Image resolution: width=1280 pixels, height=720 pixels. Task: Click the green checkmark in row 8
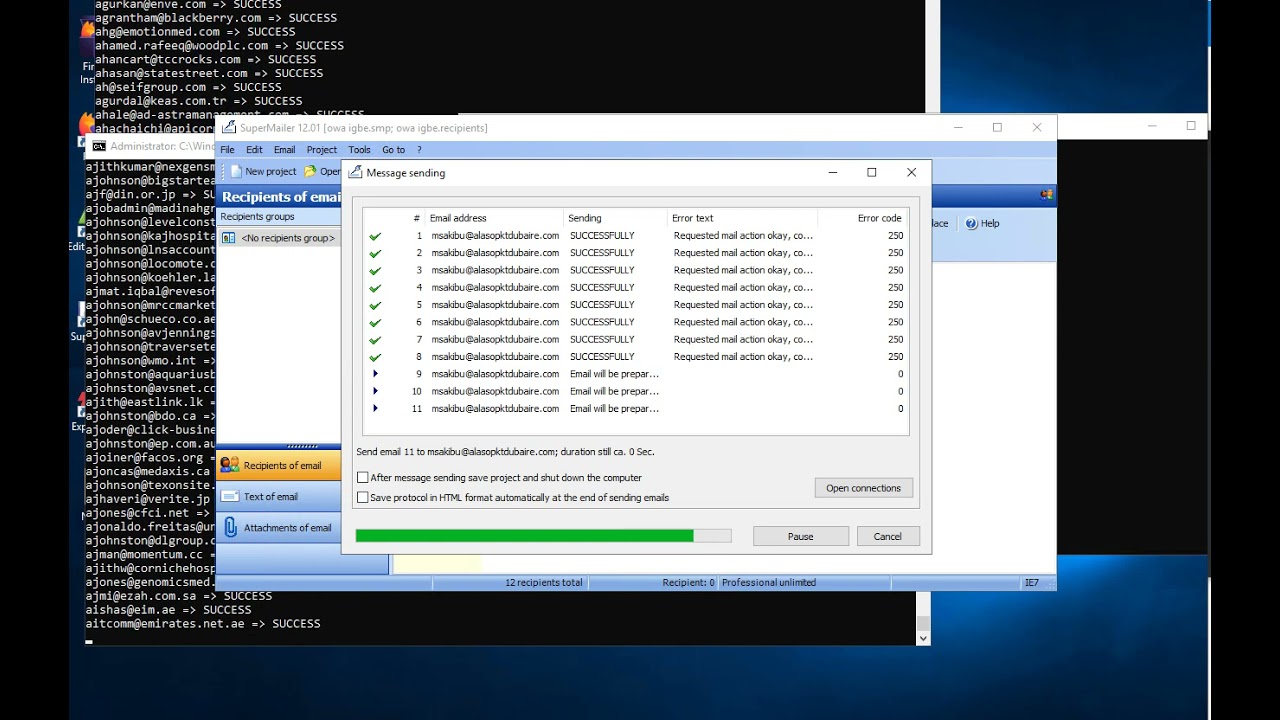[x=375, y=357]
